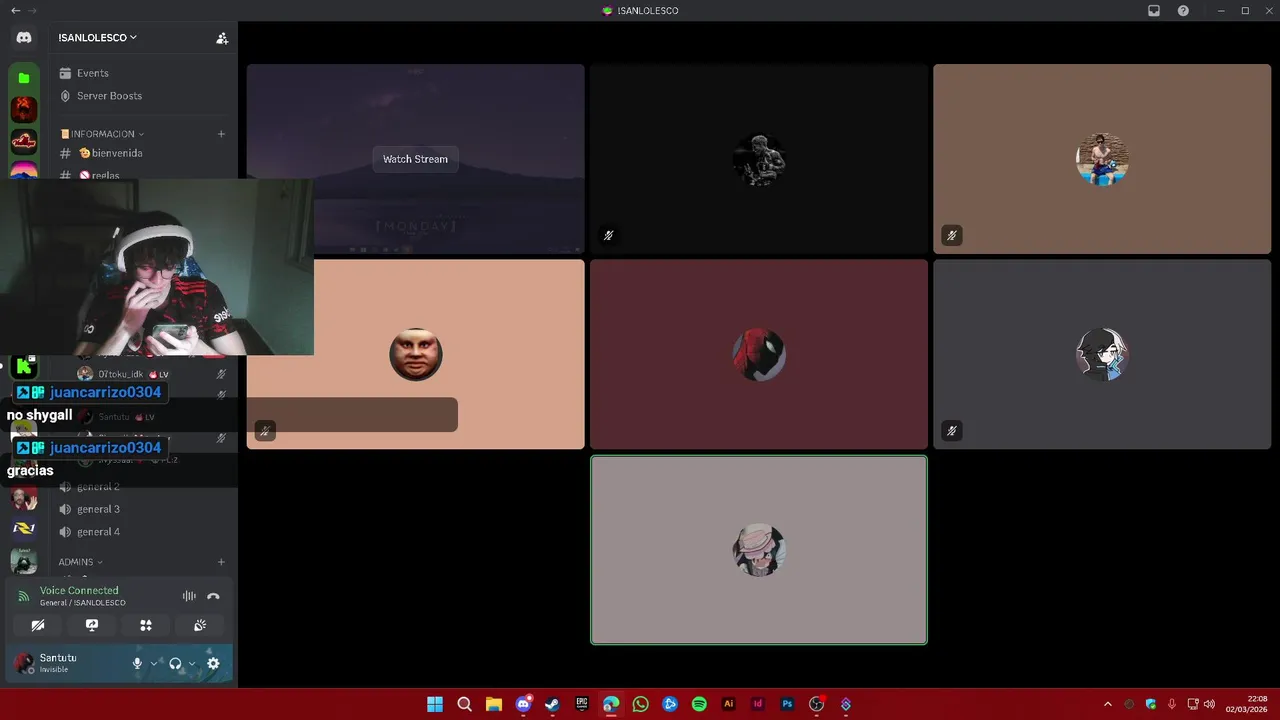The width and height of the screenshot is (1280, 720).
Task: Select the brown tile with the beach avatar
Action: pos(1102,159)
